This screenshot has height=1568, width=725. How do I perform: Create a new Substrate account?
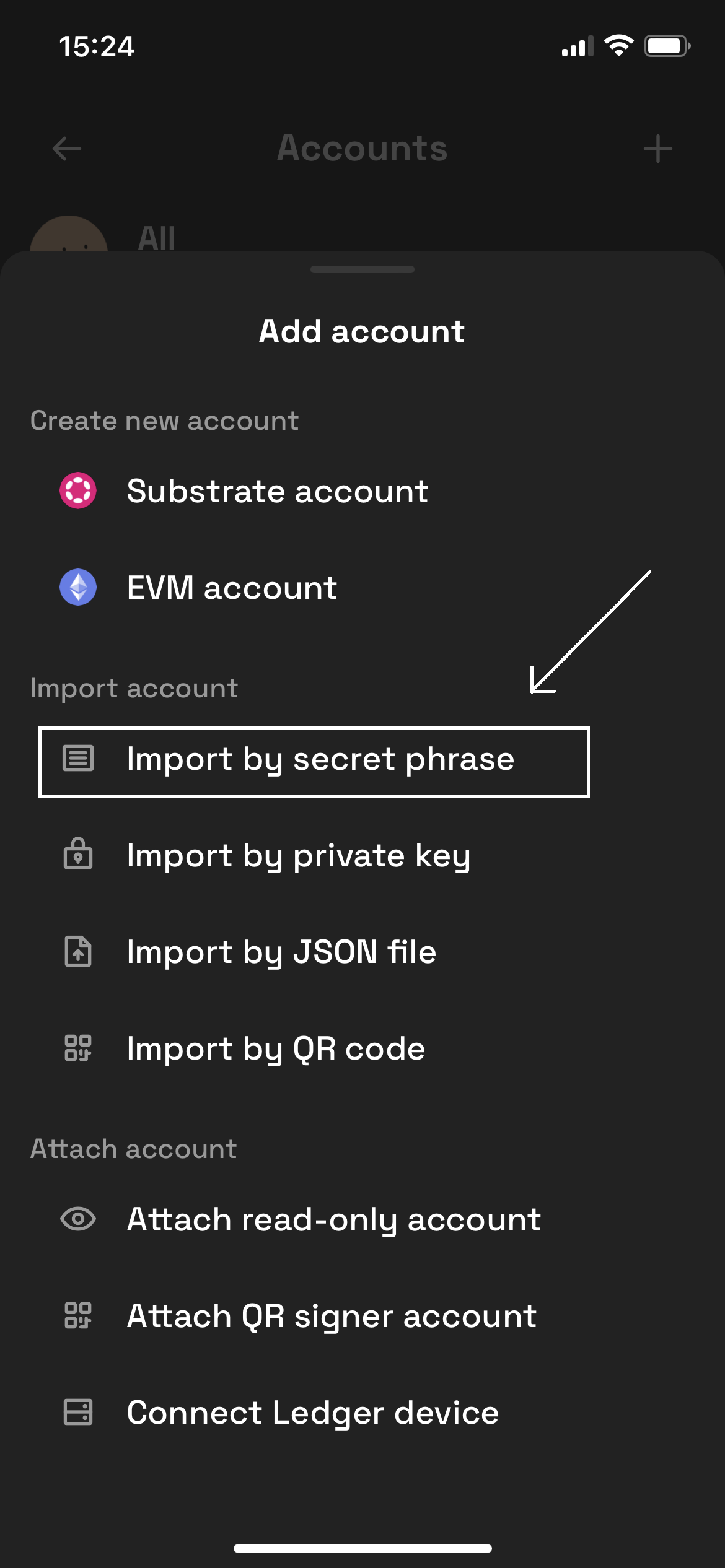[362, 491]
